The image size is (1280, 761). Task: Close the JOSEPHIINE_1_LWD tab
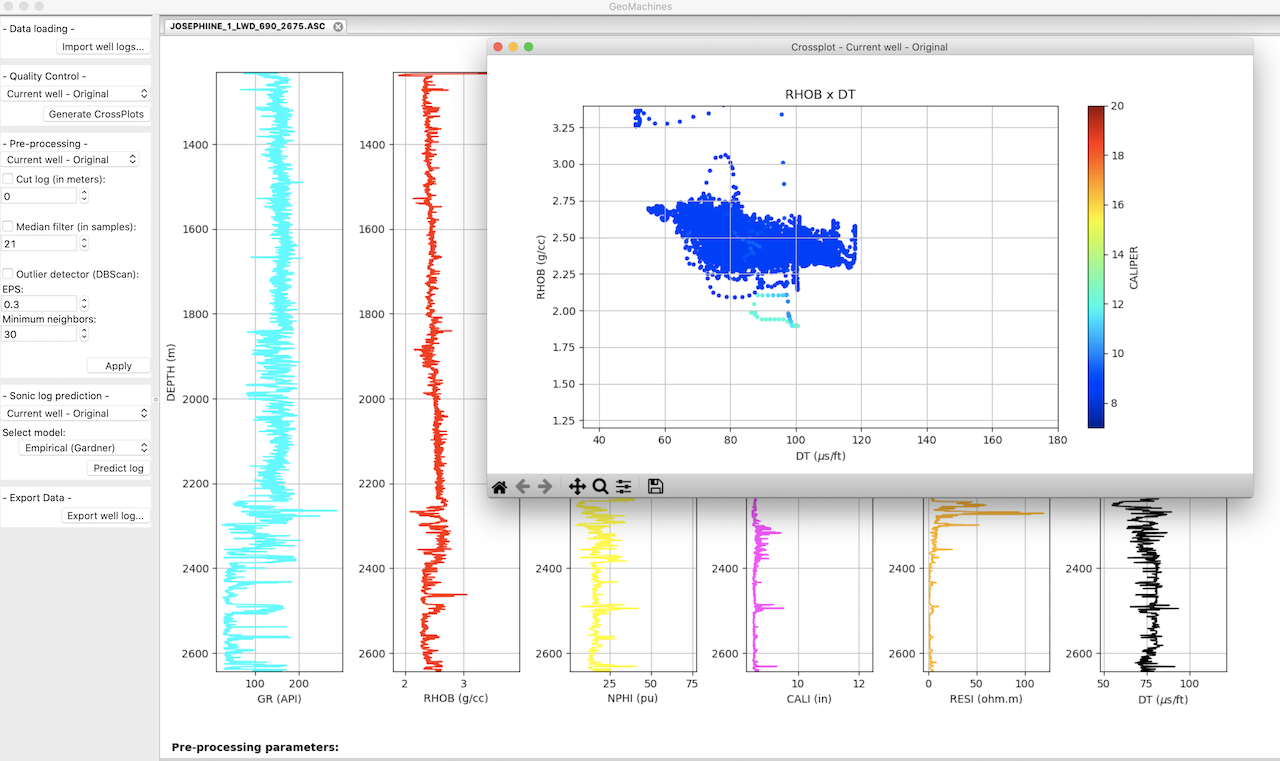(338, 27)
